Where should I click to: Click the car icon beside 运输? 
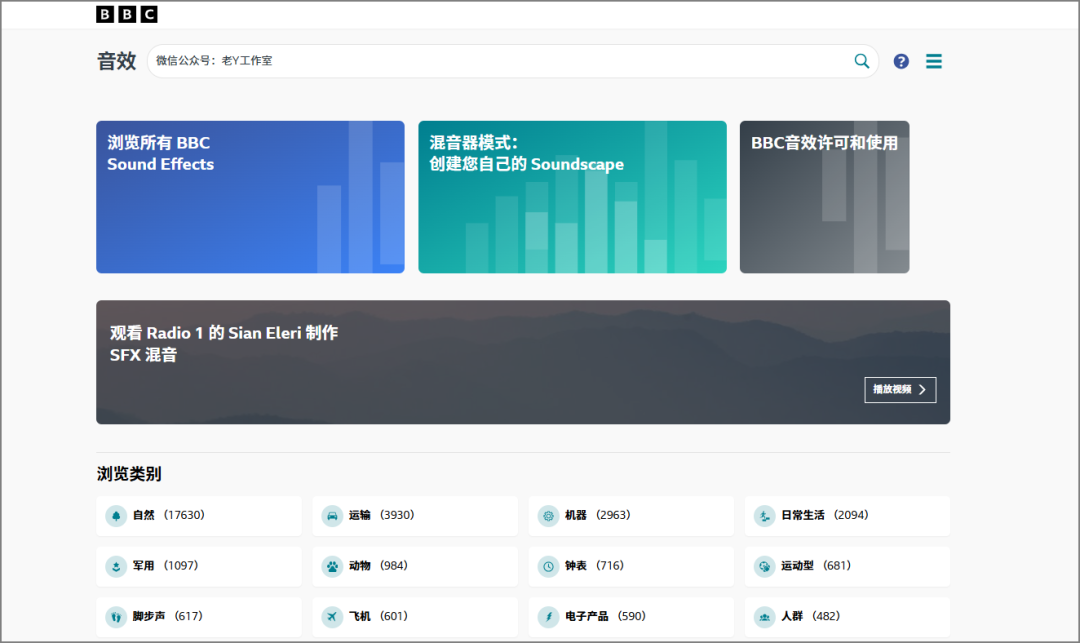(x=332, y=515)
